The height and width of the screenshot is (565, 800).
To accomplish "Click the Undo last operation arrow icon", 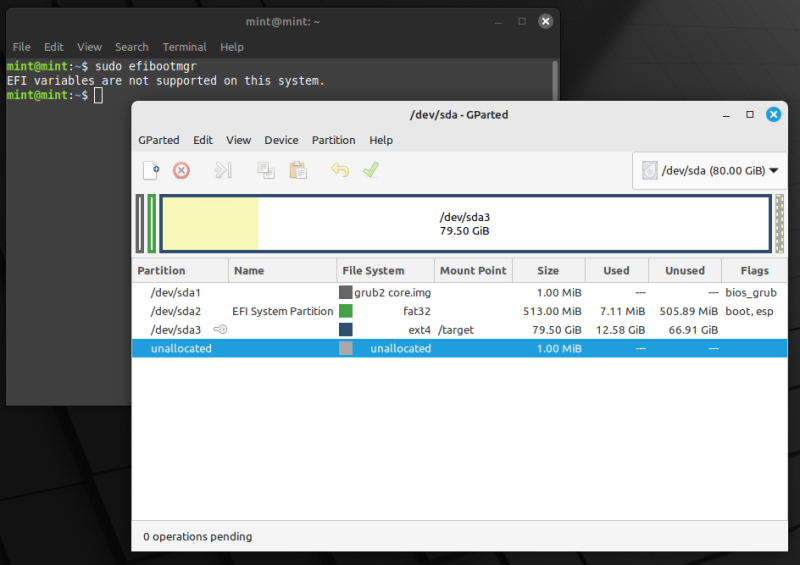I will point(340,170).
